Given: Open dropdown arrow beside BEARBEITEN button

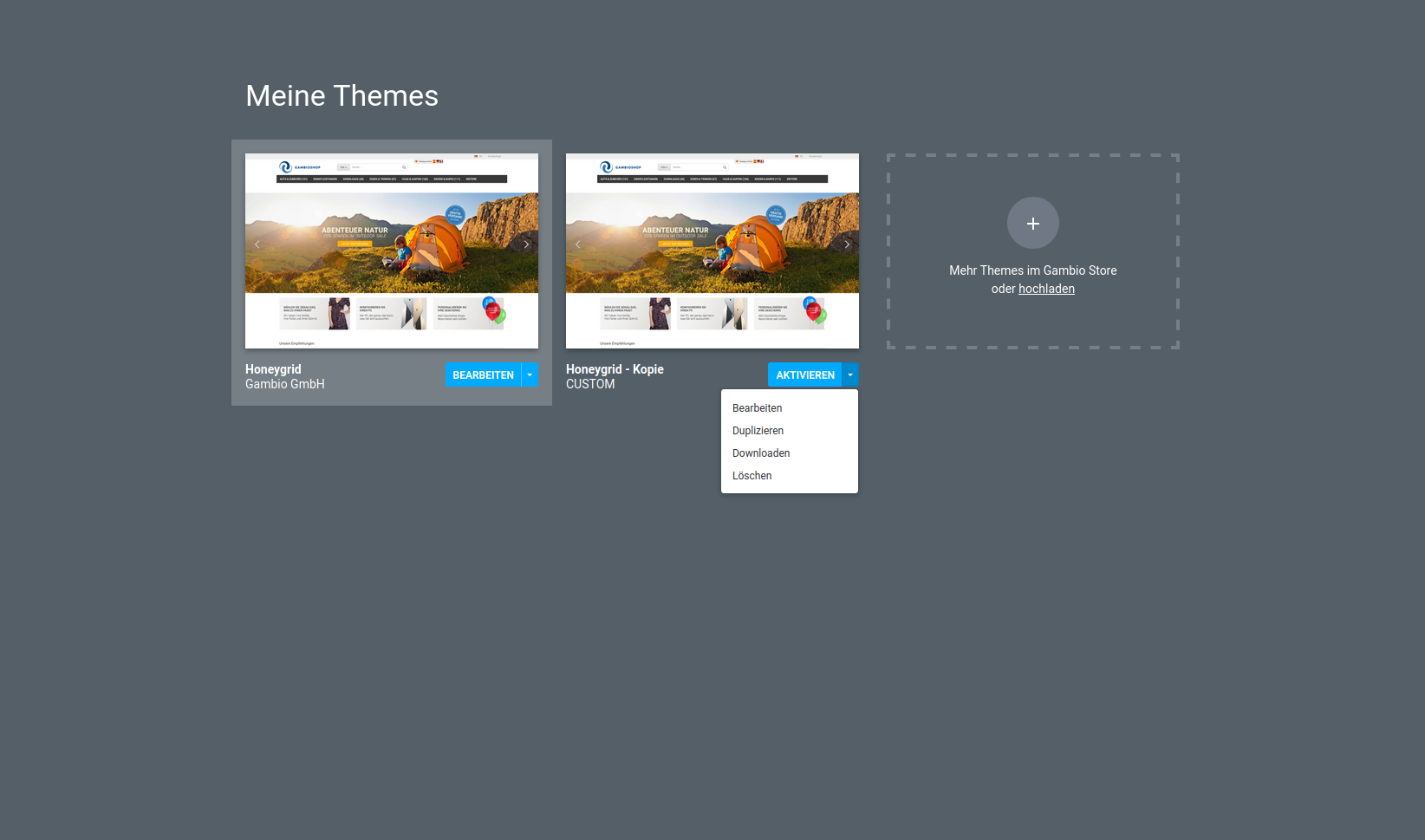Looking at the screenshot, I should pos(530,374).
